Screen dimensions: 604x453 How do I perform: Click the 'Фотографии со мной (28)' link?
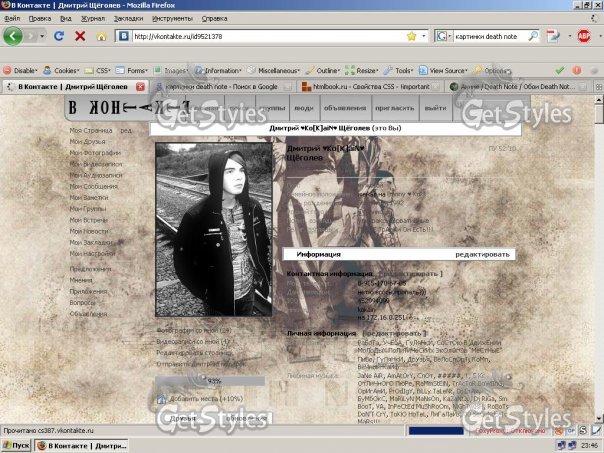click(194, 331)
